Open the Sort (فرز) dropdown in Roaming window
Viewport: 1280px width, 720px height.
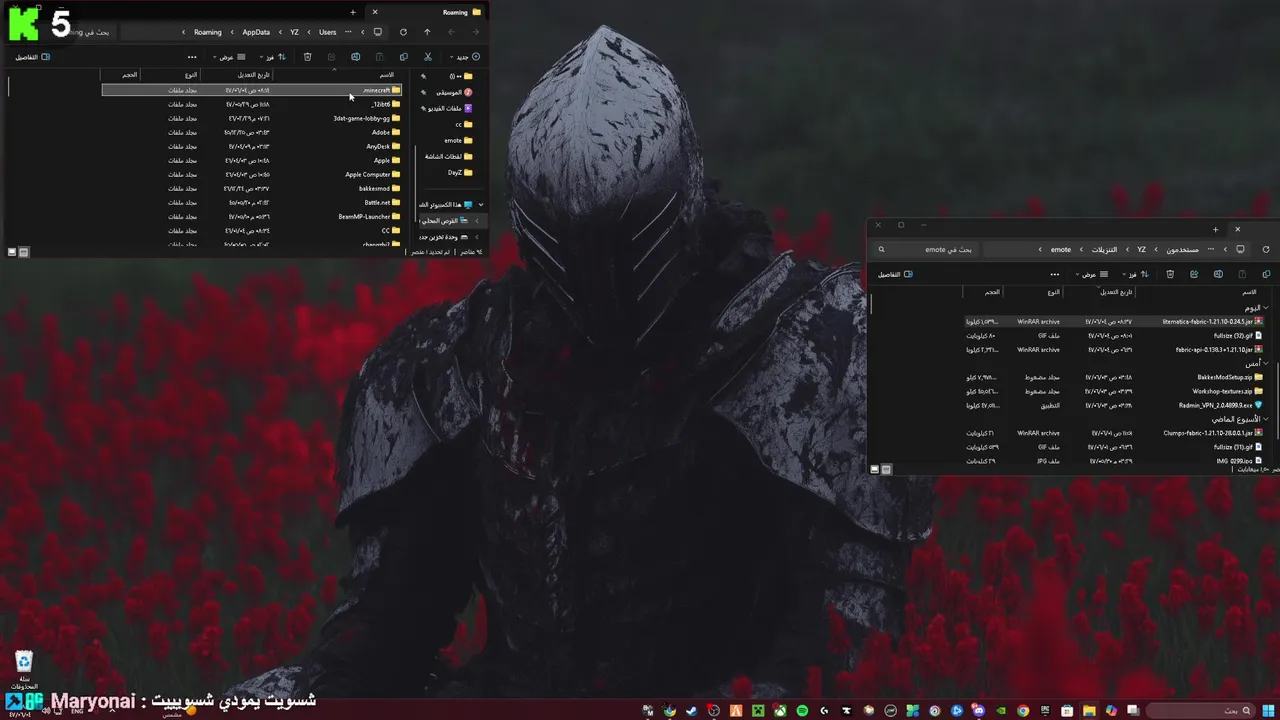coord(272,57)
